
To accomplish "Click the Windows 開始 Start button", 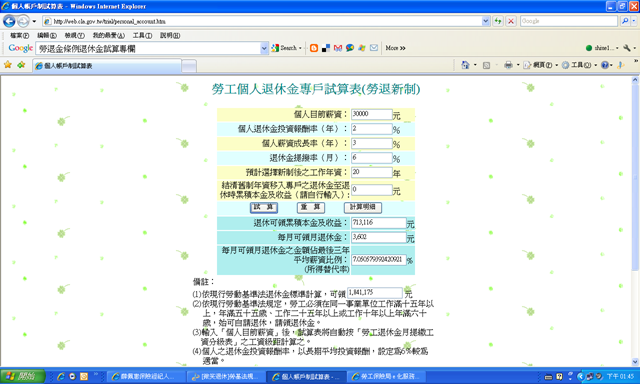I will (x=22, y=376).
